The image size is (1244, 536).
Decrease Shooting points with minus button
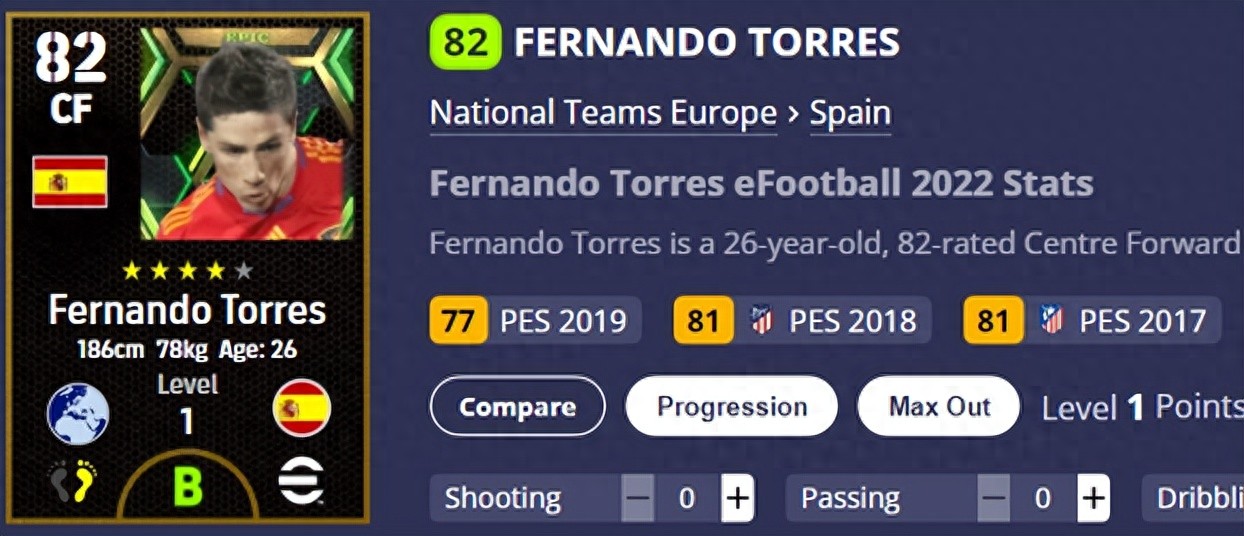(638, 498)
